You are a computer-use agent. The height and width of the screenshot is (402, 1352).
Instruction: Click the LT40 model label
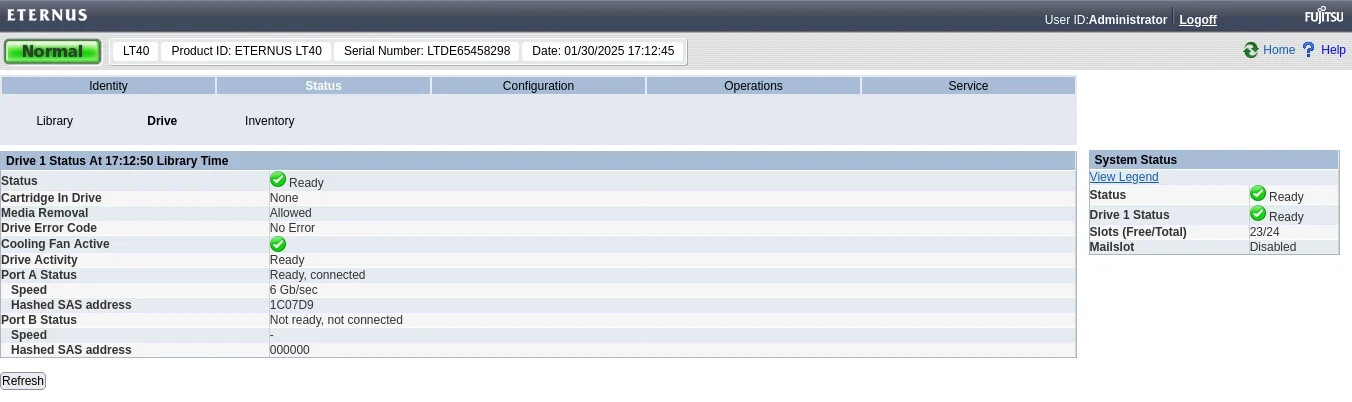tap(136, 51)
